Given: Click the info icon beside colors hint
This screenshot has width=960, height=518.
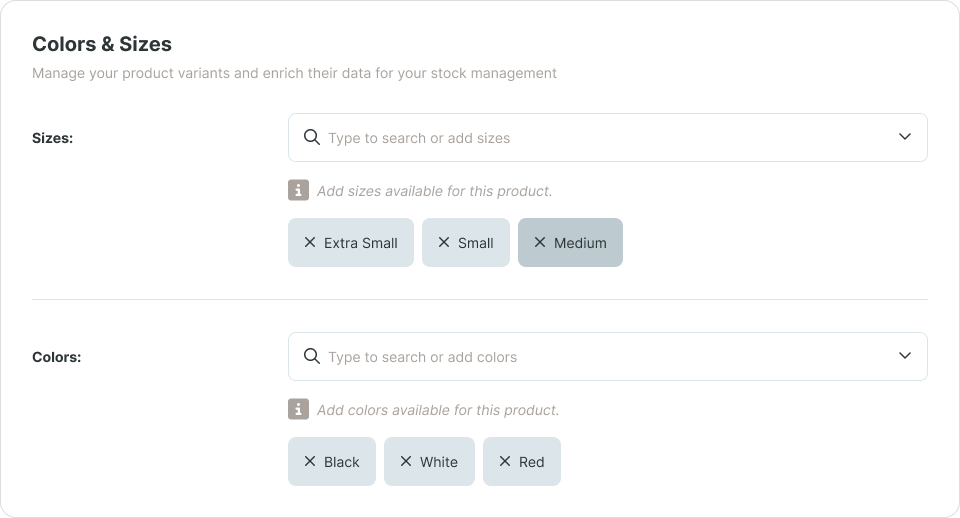Looking at the screenshot, I should click(x=298, y=409).
